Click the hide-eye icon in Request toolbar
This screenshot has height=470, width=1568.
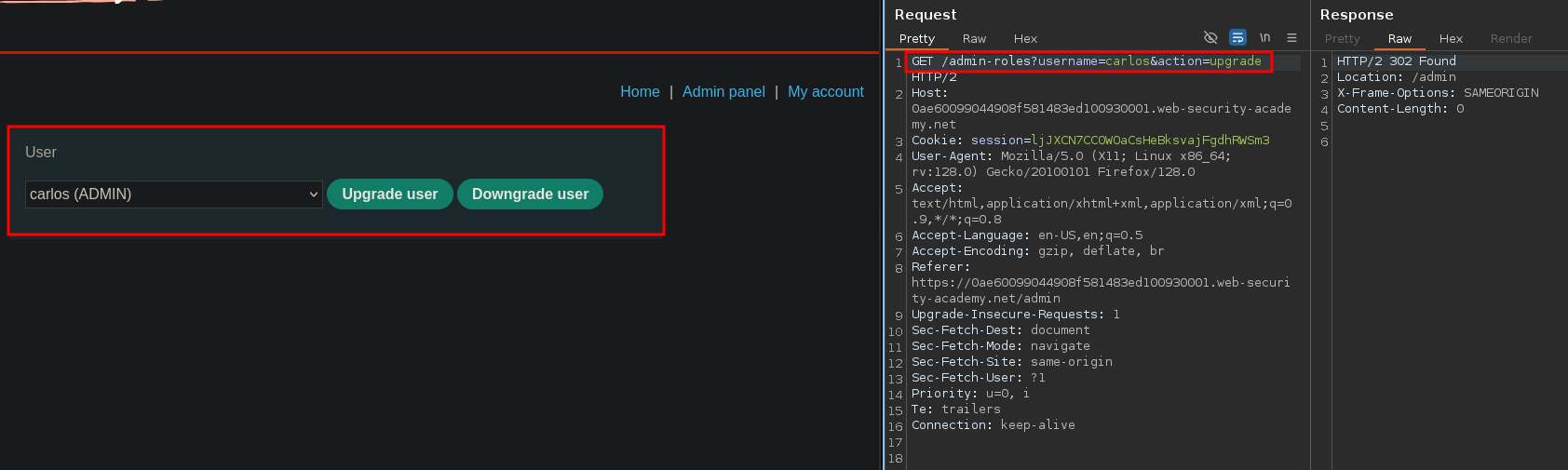click(1210, 38)
